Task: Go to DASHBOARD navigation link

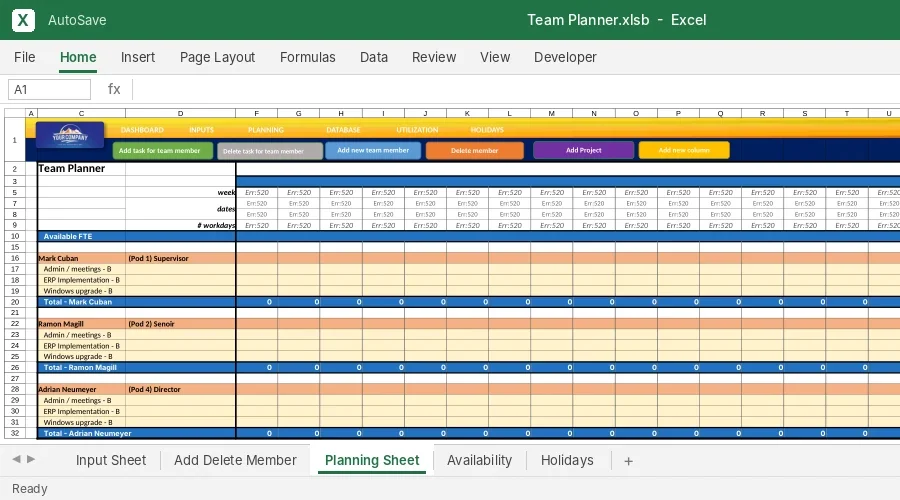Action: coord(142,130)
